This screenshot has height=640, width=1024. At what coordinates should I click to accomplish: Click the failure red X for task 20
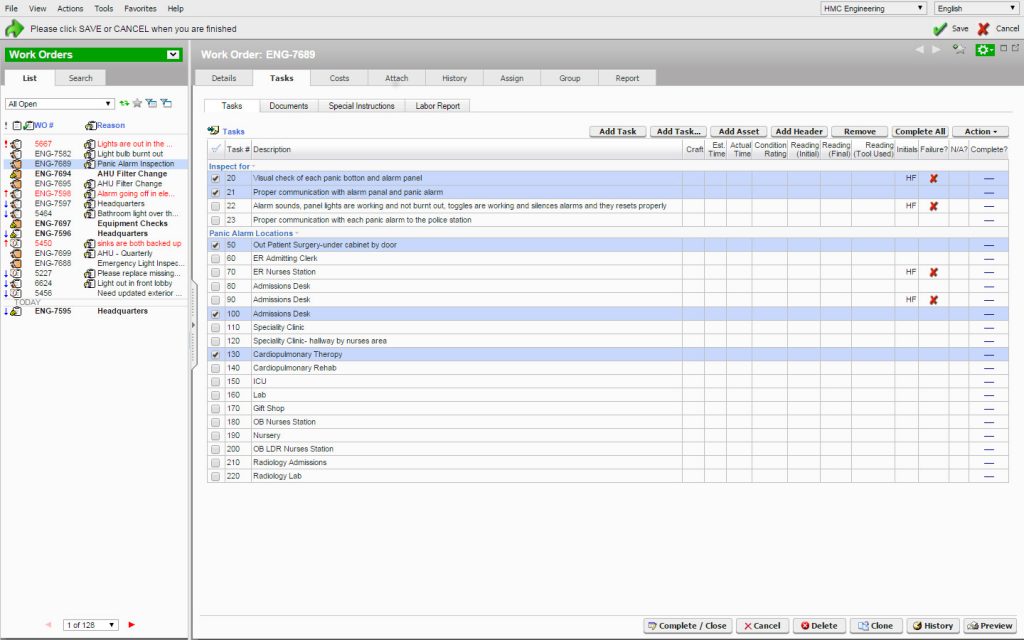pos(934,178)
